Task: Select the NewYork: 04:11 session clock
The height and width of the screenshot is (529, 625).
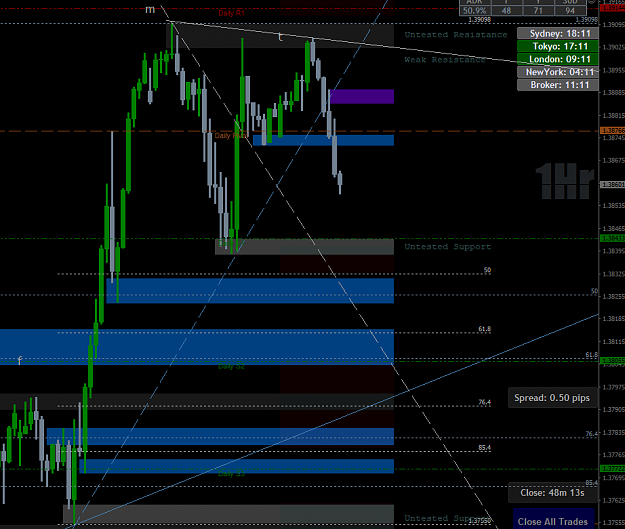Action: tap(558, 72)
